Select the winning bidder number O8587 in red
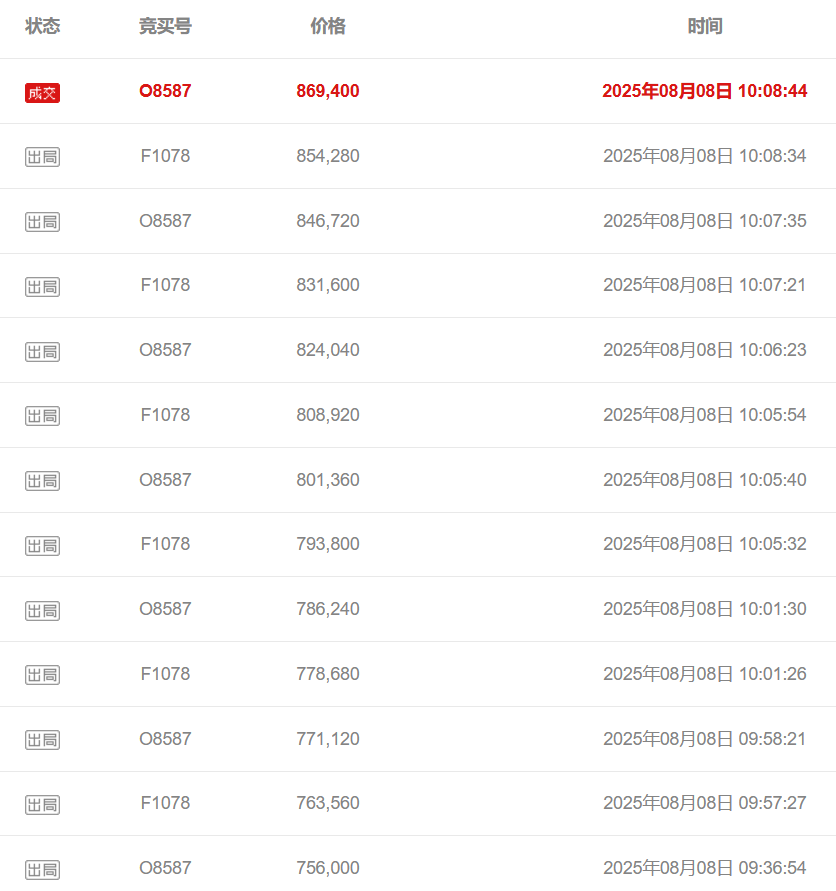This screenshot has width=836, height=891. coord(165,91)
